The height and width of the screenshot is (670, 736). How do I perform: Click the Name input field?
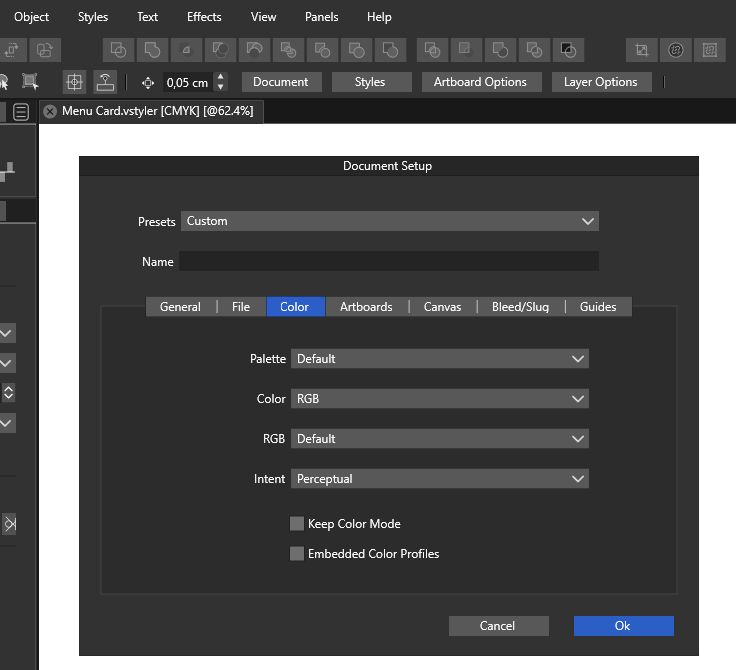click(388, 262)
